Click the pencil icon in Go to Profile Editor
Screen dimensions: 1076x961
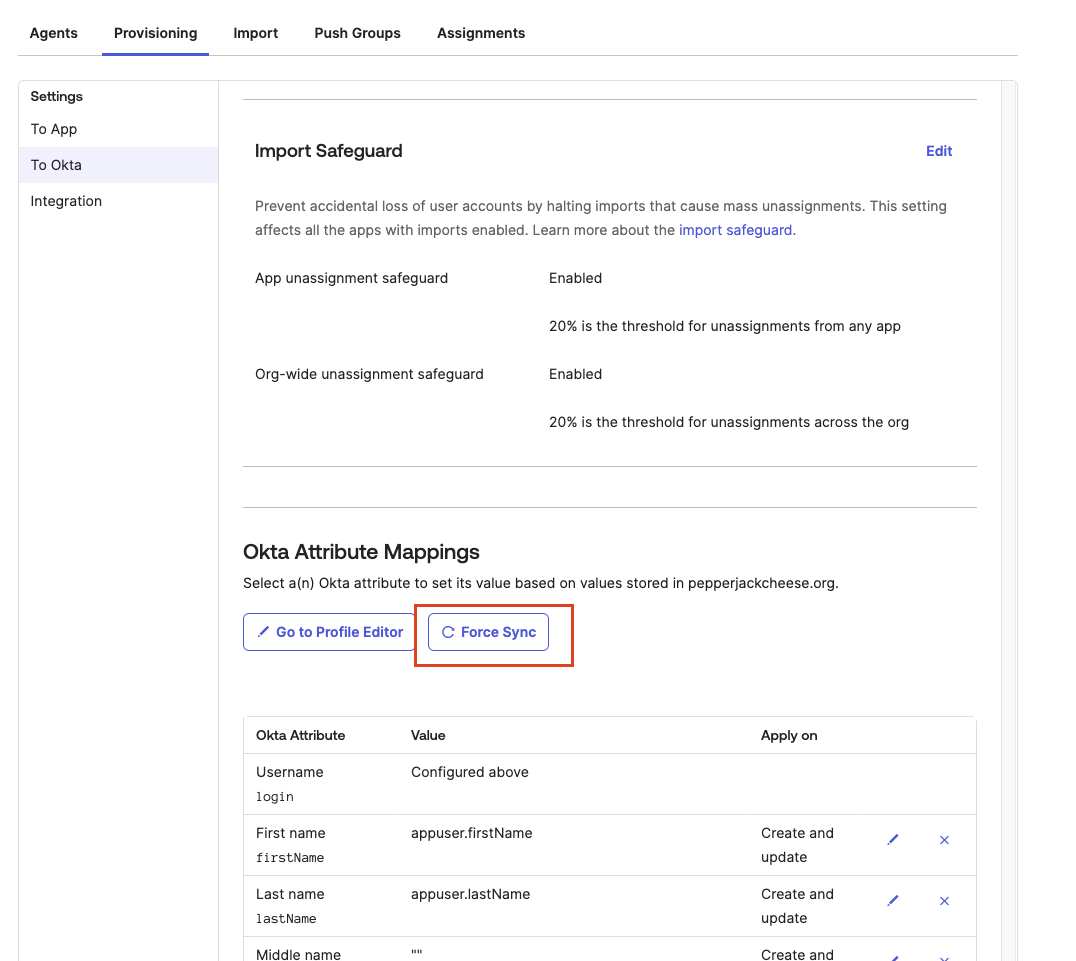[x=263, y=632]
